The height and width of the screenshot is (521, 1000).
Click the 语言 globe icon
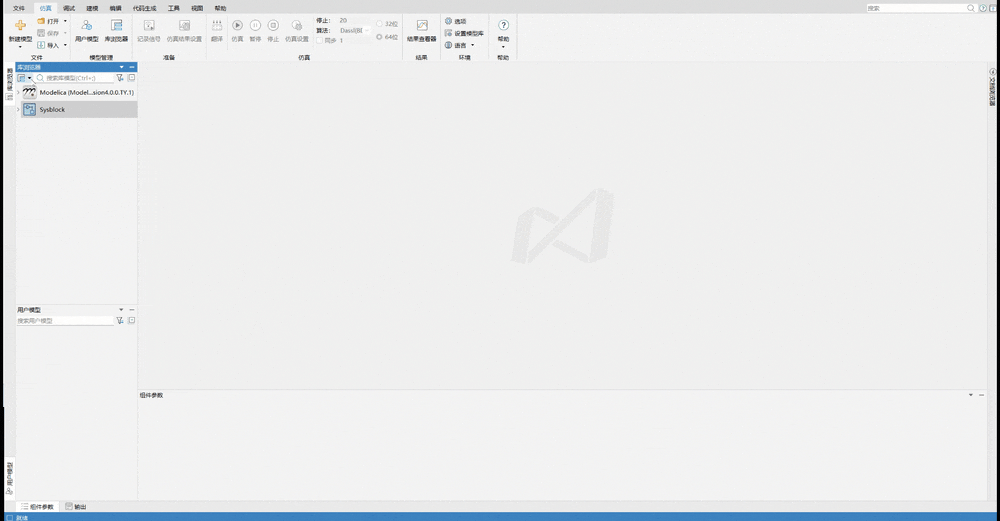point(448,45)
